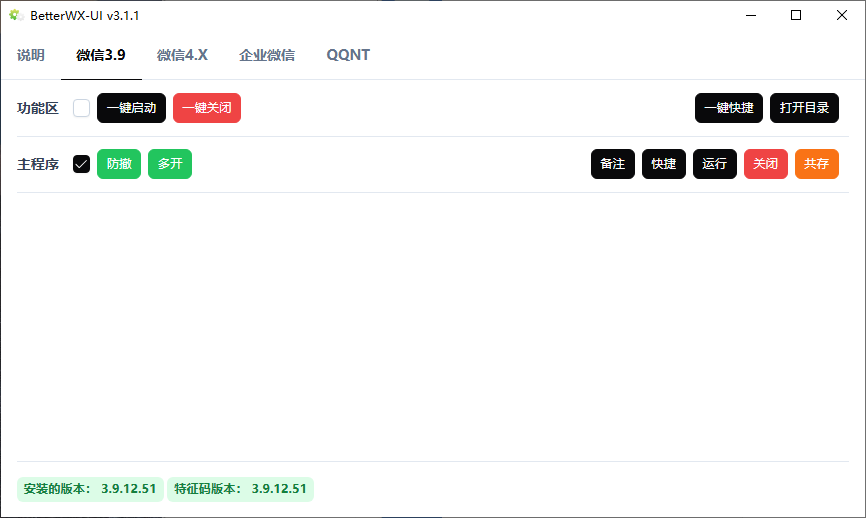Viewport: 866px width, 518px height.
Task: Click the 功能区 label
Action: pos(38,108)
